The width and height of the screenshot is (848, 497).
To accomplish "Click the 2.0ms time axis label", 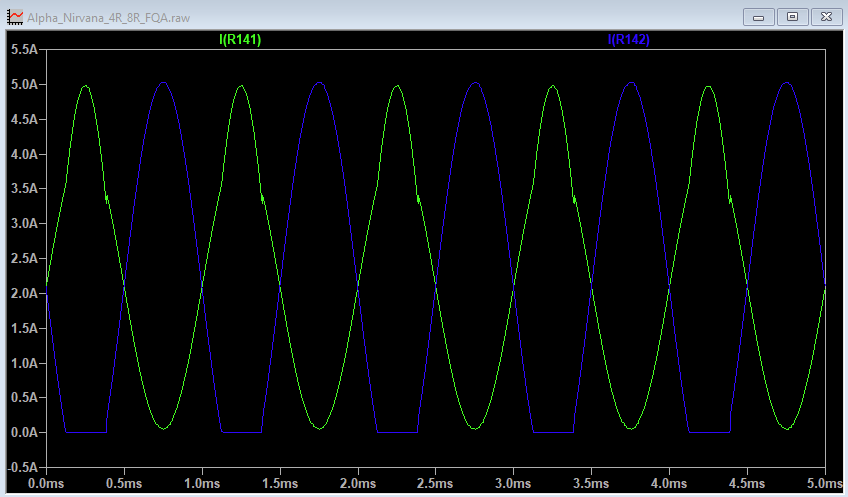I will [x=357, y=483].
